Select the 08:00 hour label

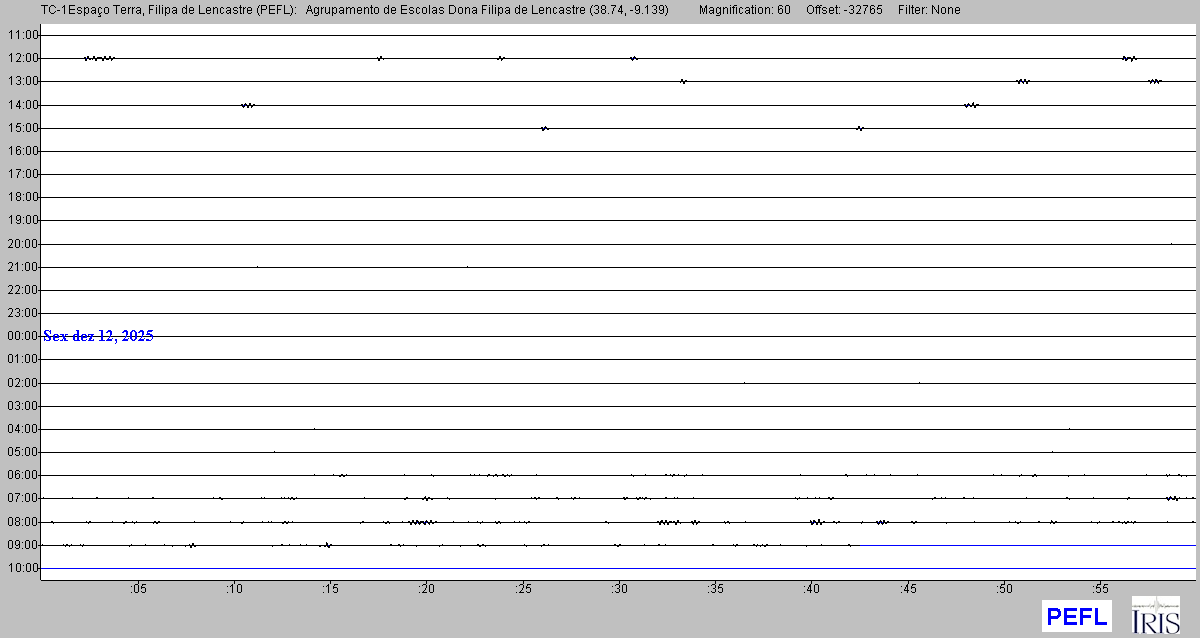pos(22,522)
